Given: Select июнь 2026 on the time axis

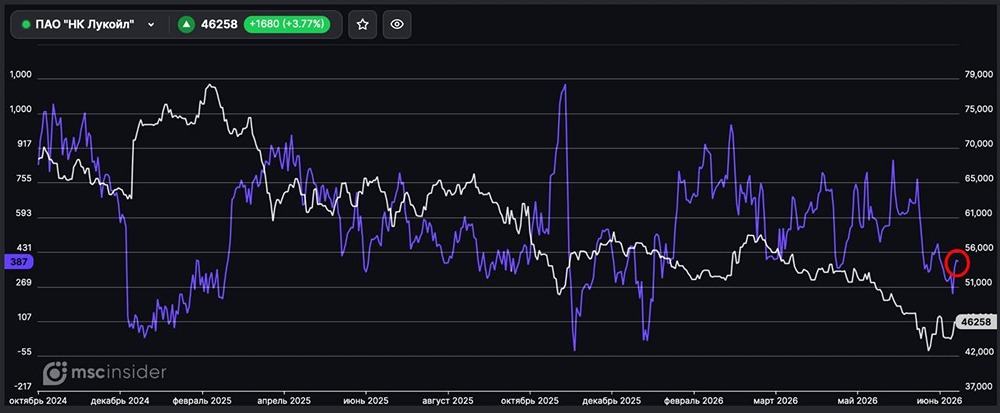Looking at the screenshot, I should click(938, 402).
